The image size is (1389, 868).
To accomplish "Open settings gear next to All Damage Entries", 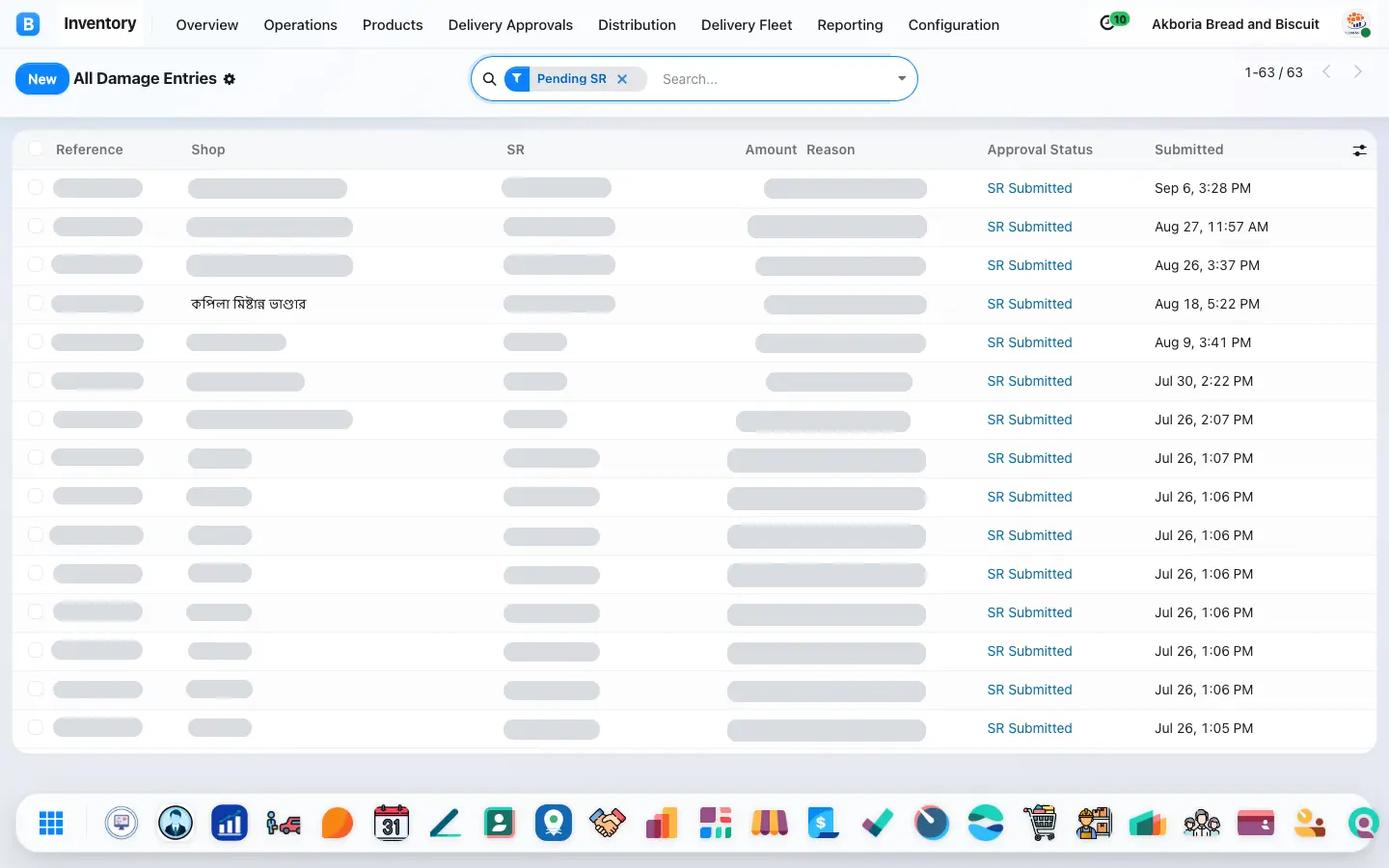I will coord(230,79).
